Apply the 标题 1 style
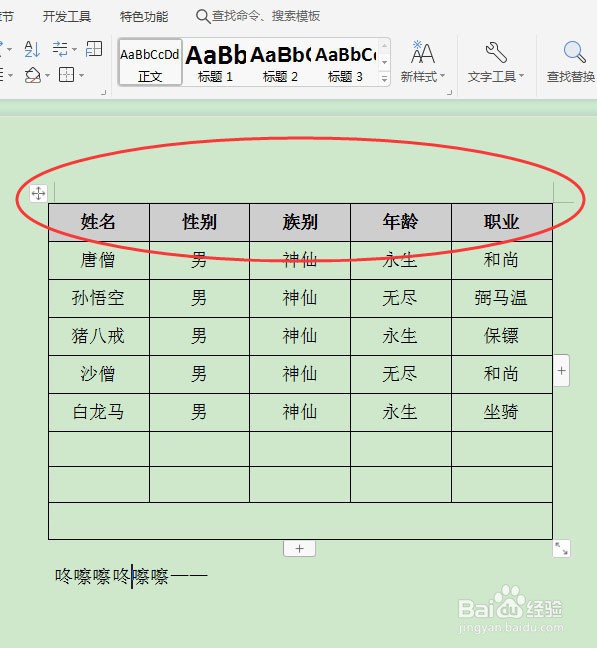This screenshot has height=648, width=597. [215, 62]
